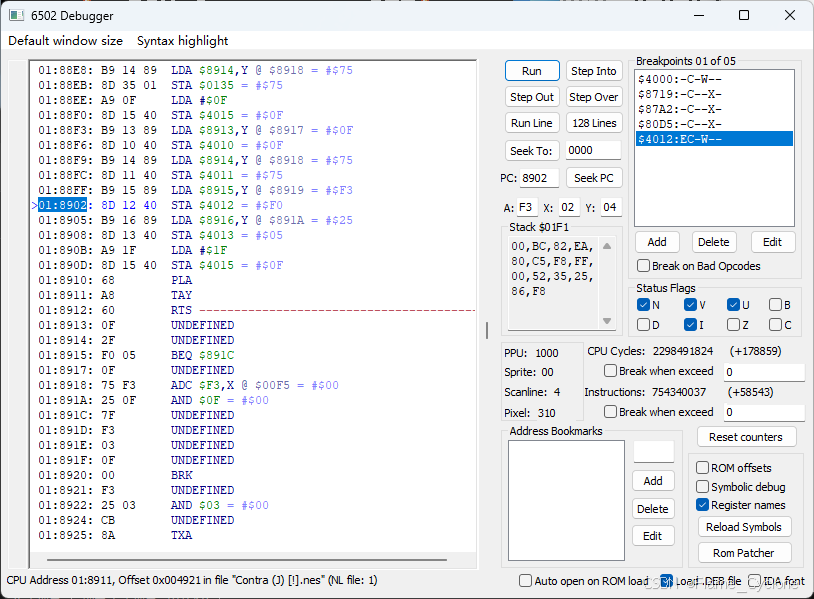Focus the CPU Cycles exceed value field
Image resolution: width=814 pixels, height=599 pixels.
click(764, 372)
